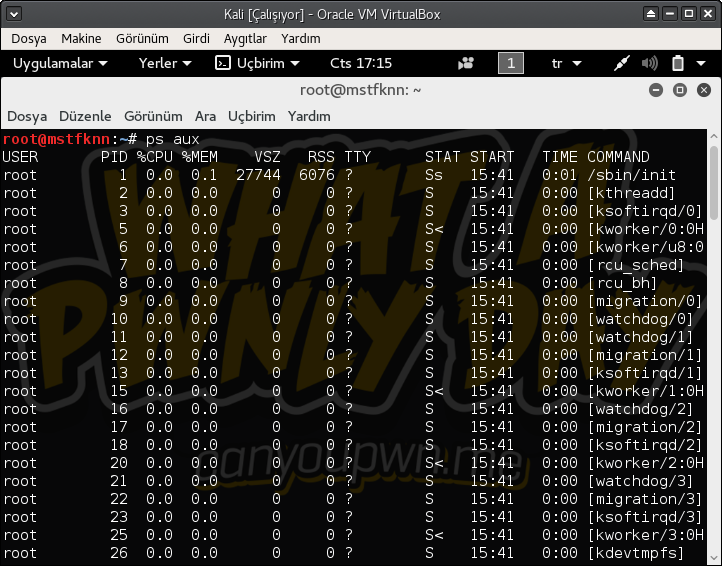722x566 pixels.
Task: Click the volume speaker icon
Action: point(649,63)
